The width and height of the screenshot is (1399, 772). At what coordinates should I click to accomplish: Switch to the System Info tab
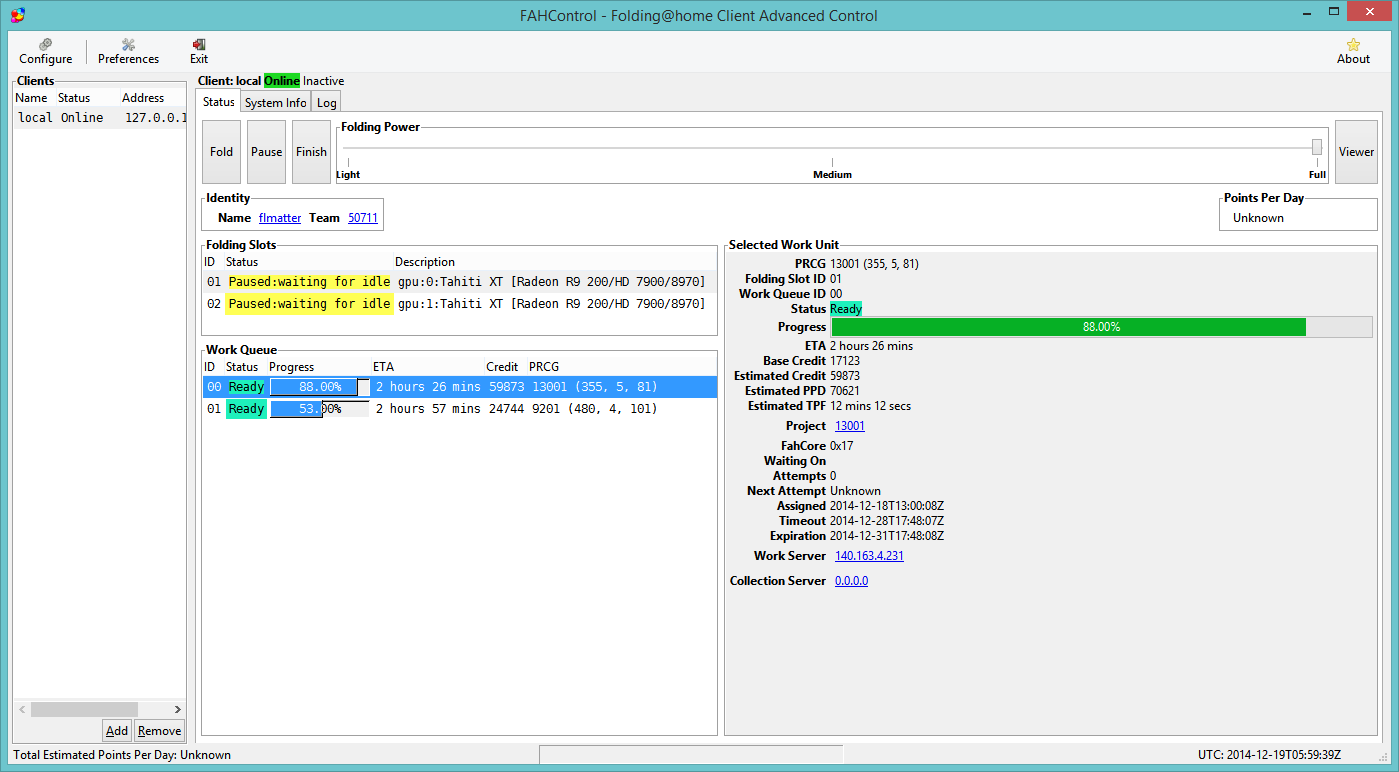(x=276, y=103)
